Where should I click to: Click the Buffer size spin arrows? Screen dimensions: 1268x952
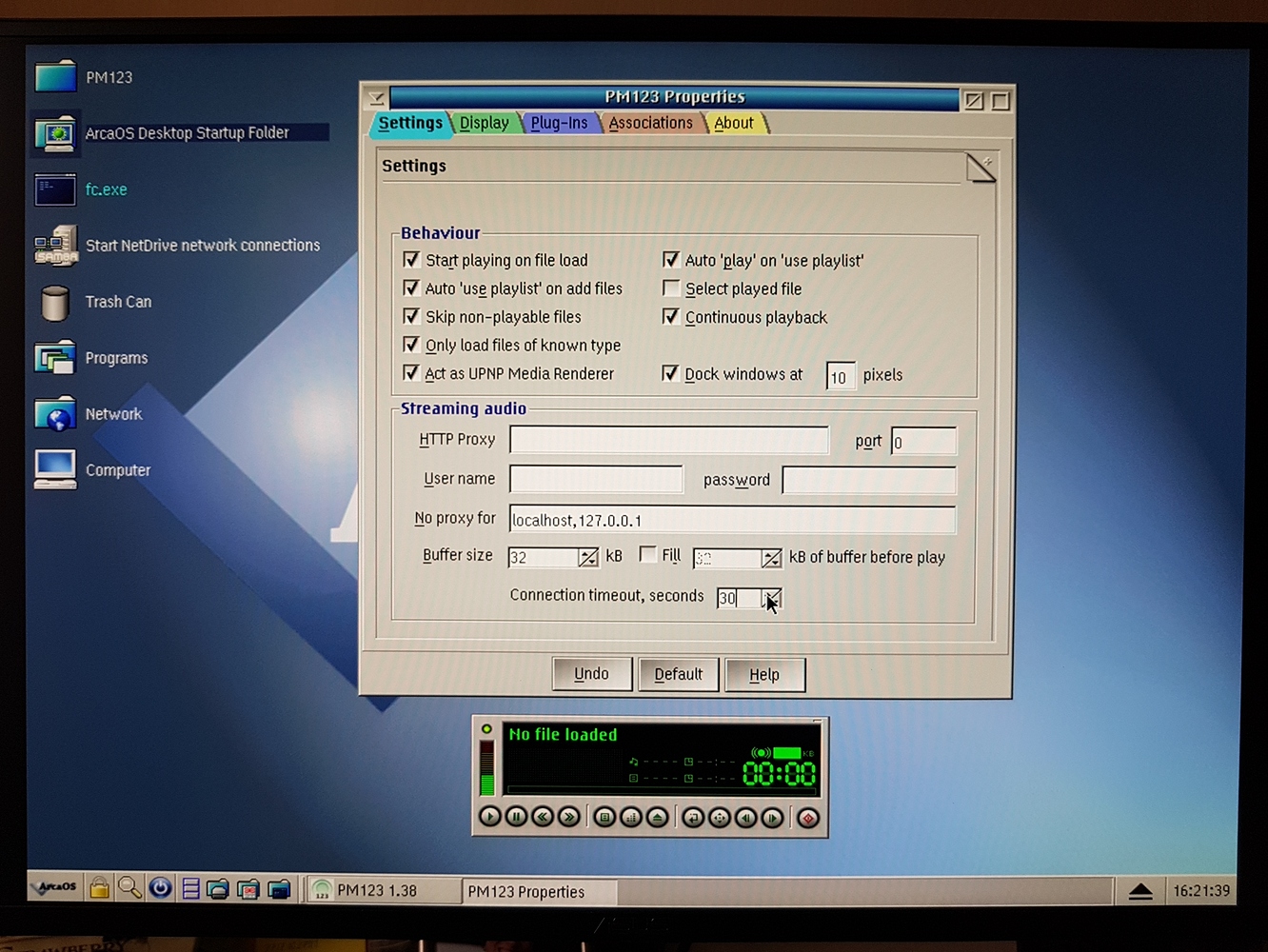coord(588,558)
